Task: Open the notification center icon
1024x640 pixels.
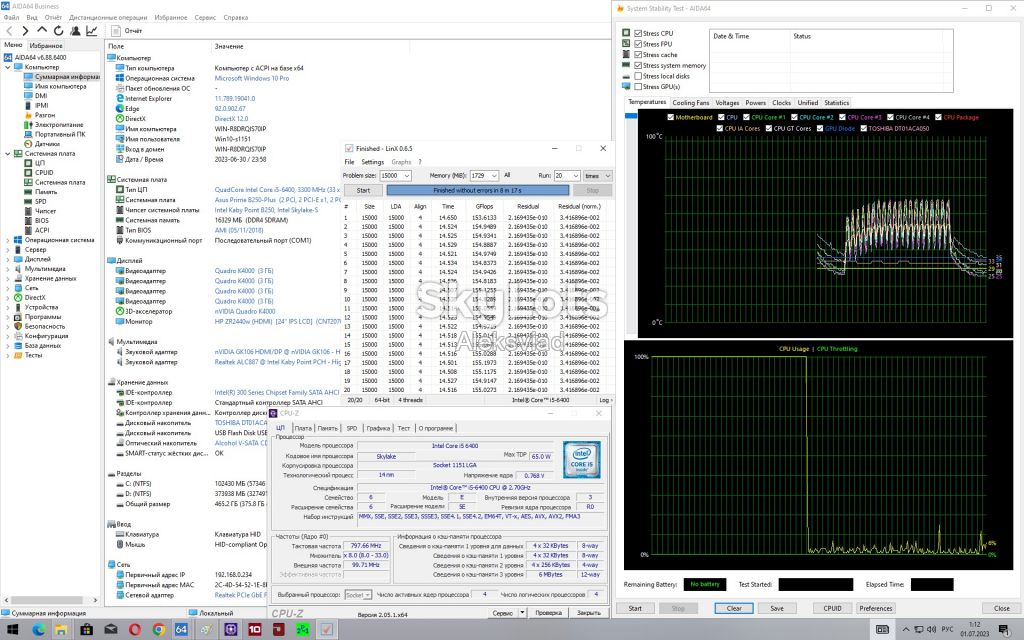Action: pyautogui.click(x=1003, y=629)
